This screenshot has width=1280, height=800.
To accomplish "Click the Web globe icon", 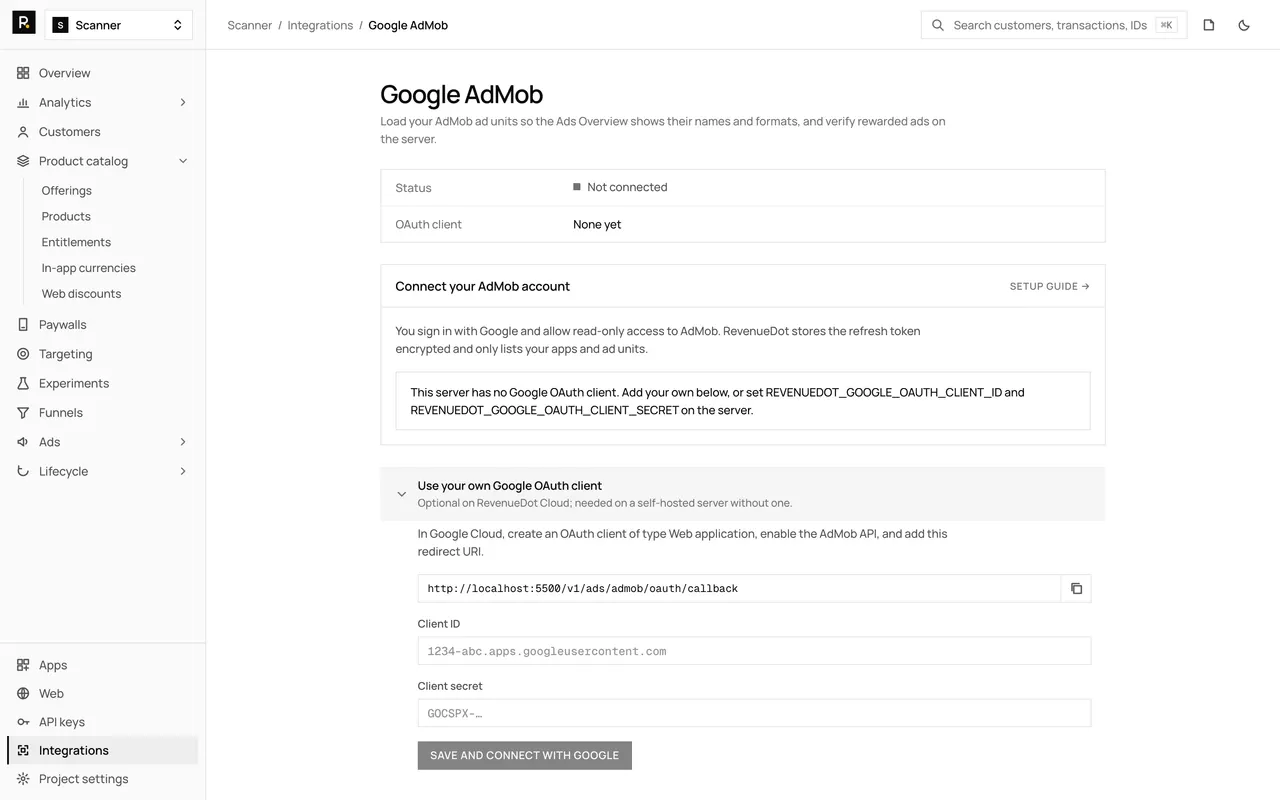I will point(23,694).
